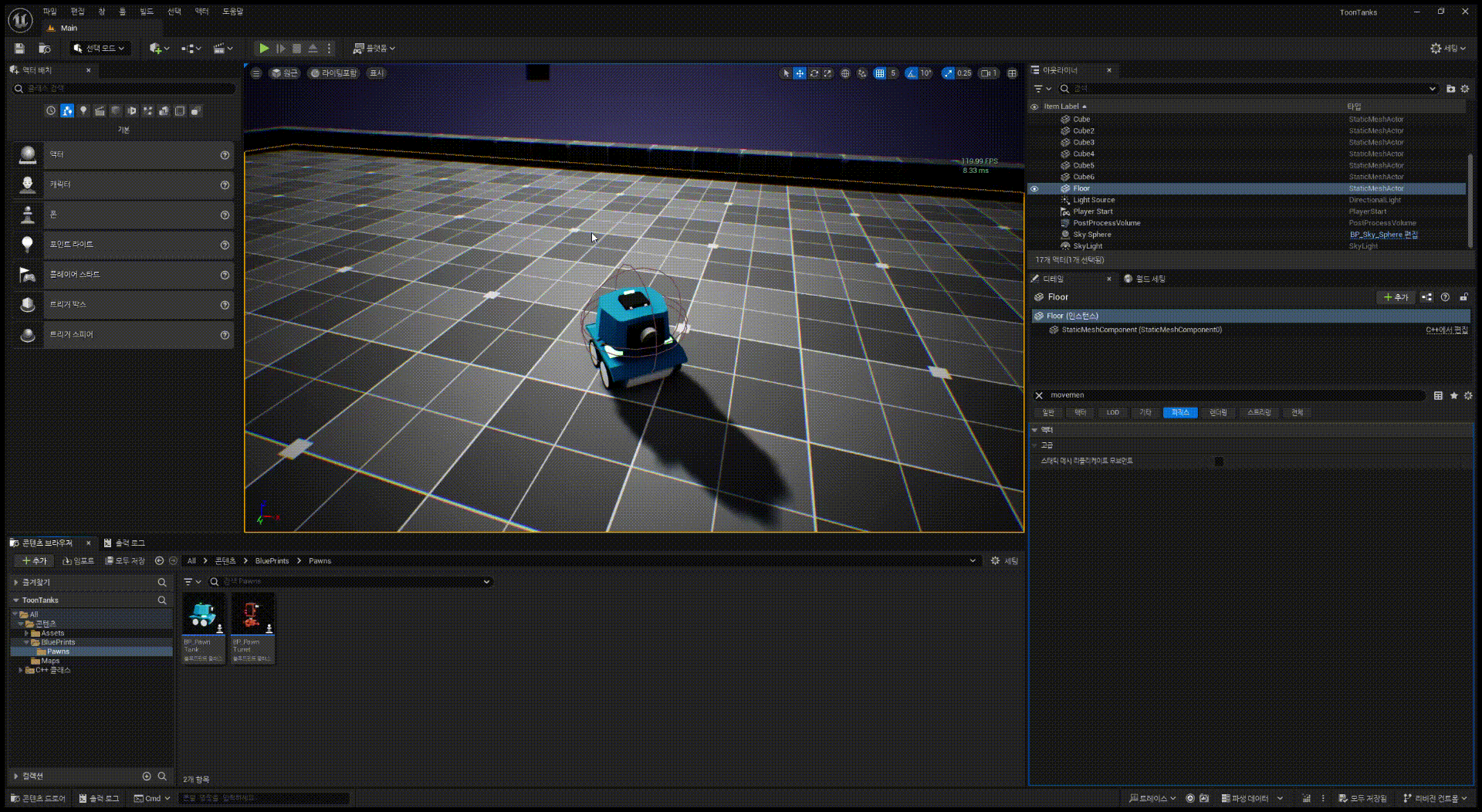Select the recently placed clock category icon
The height and width of the screenshot is (812, 1482).
(51, 111)
